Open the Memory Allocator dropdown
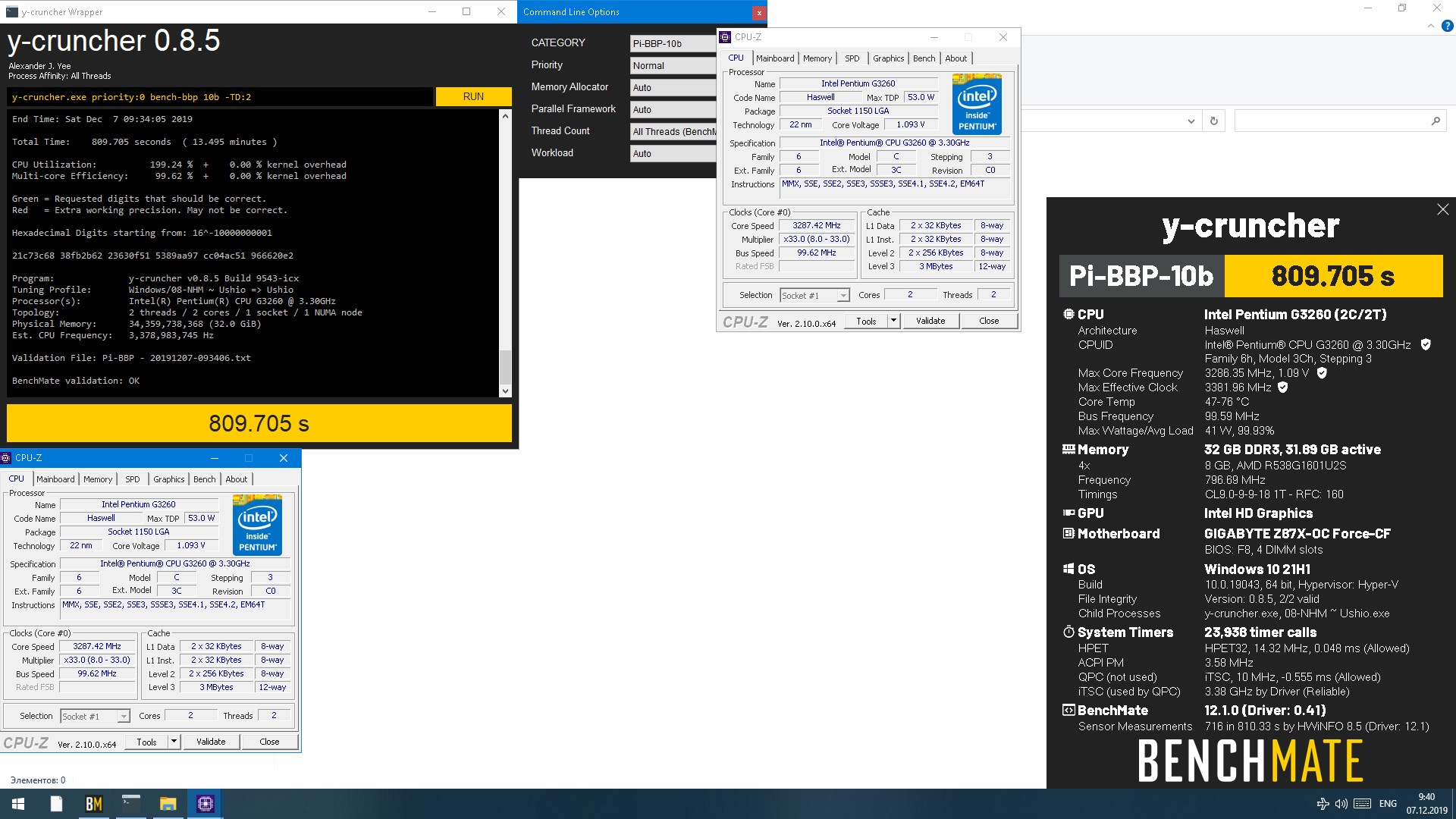 pos(673,87)
